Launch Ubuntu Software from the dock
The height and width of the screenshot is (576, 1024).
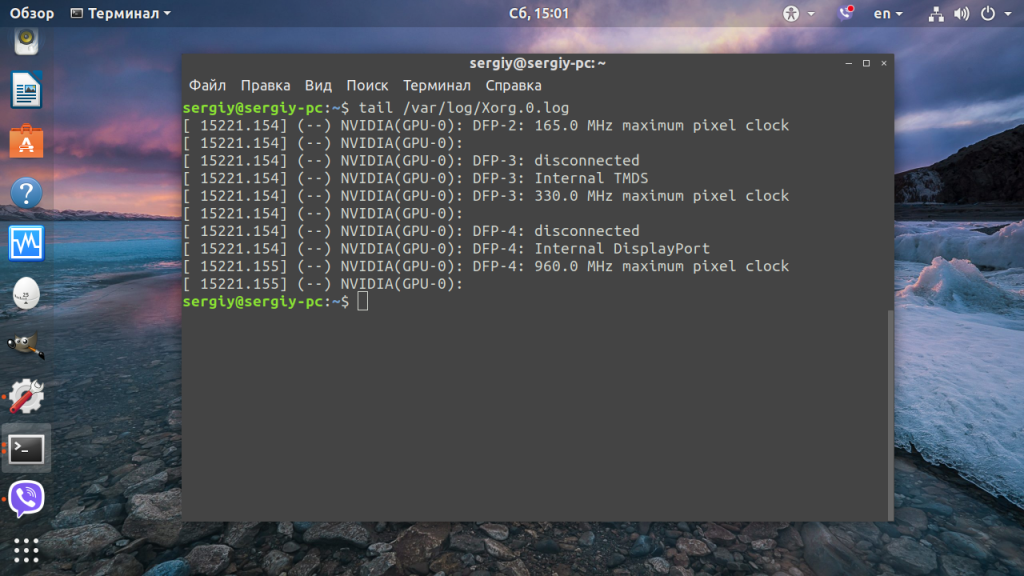[x=26, y=142]
